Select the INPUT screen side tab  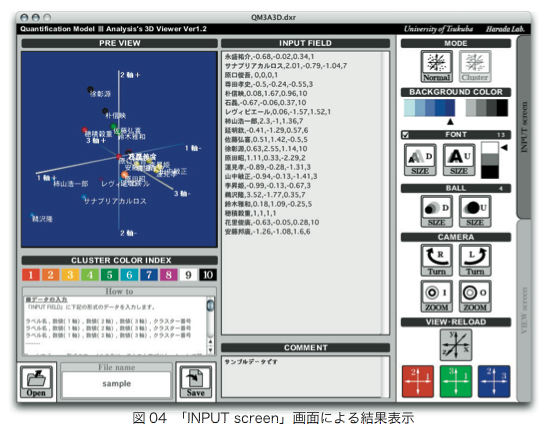pos(524,127)
